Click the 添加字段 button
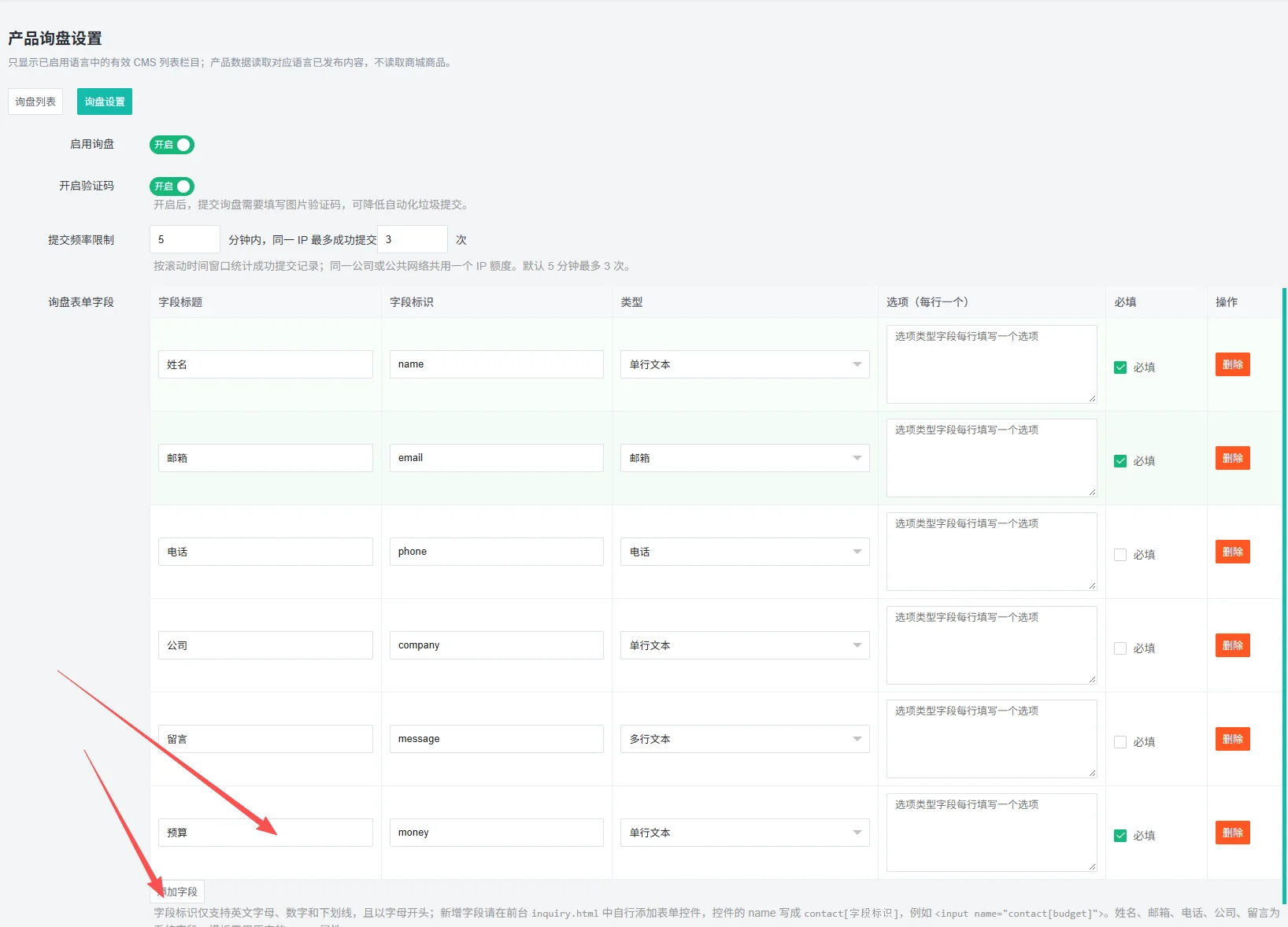The image size is (1288, 927). click(177, 892)
